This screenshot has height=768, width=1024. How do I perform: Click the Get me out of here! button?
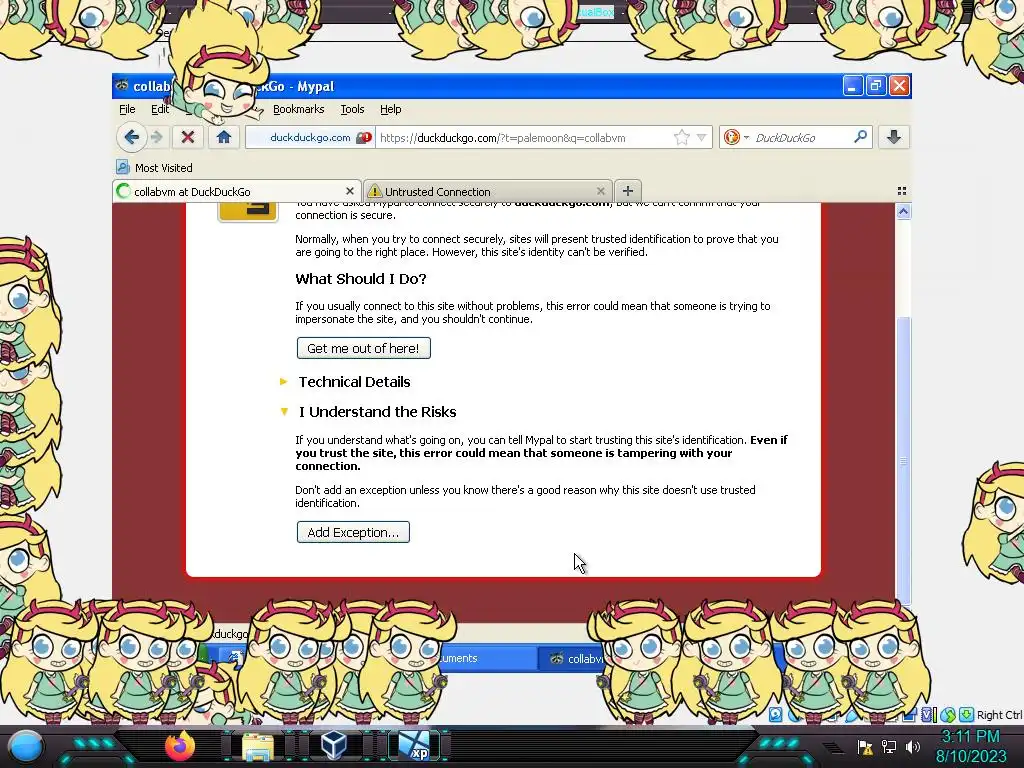pos(364,348)
